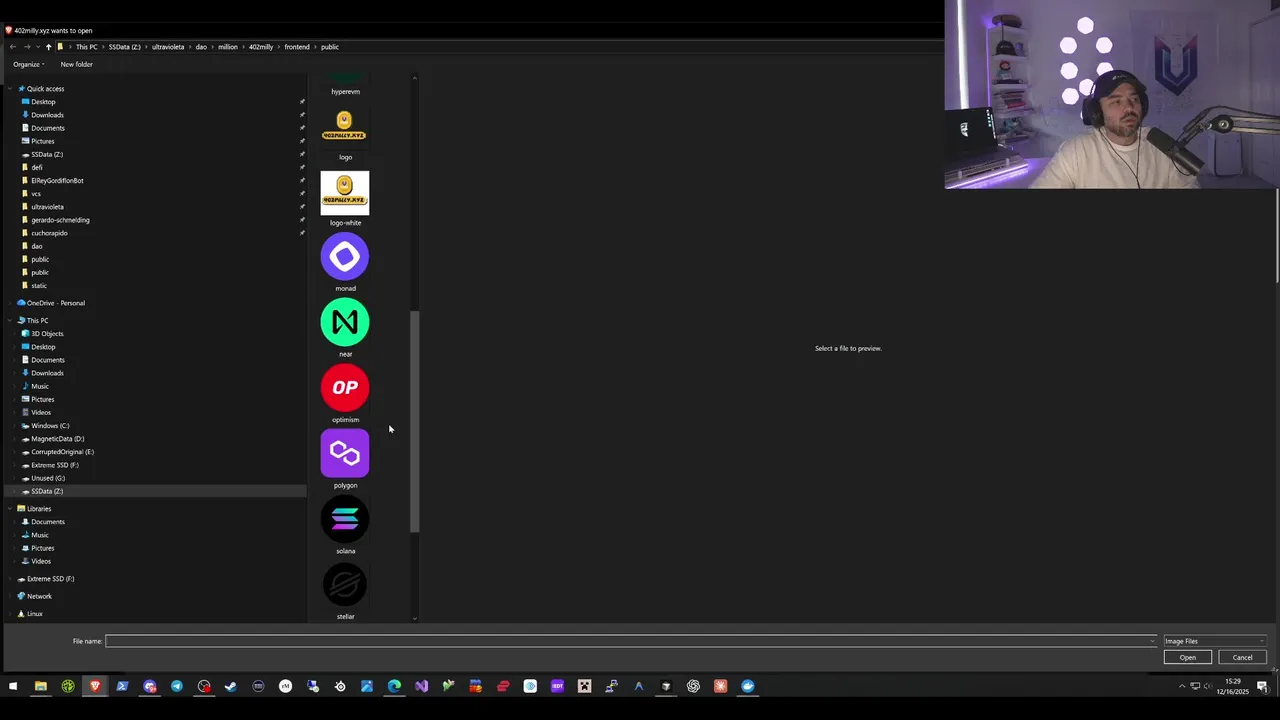
Task: Select 3D Objects under This PC
Action: click(x=47, y=334)
